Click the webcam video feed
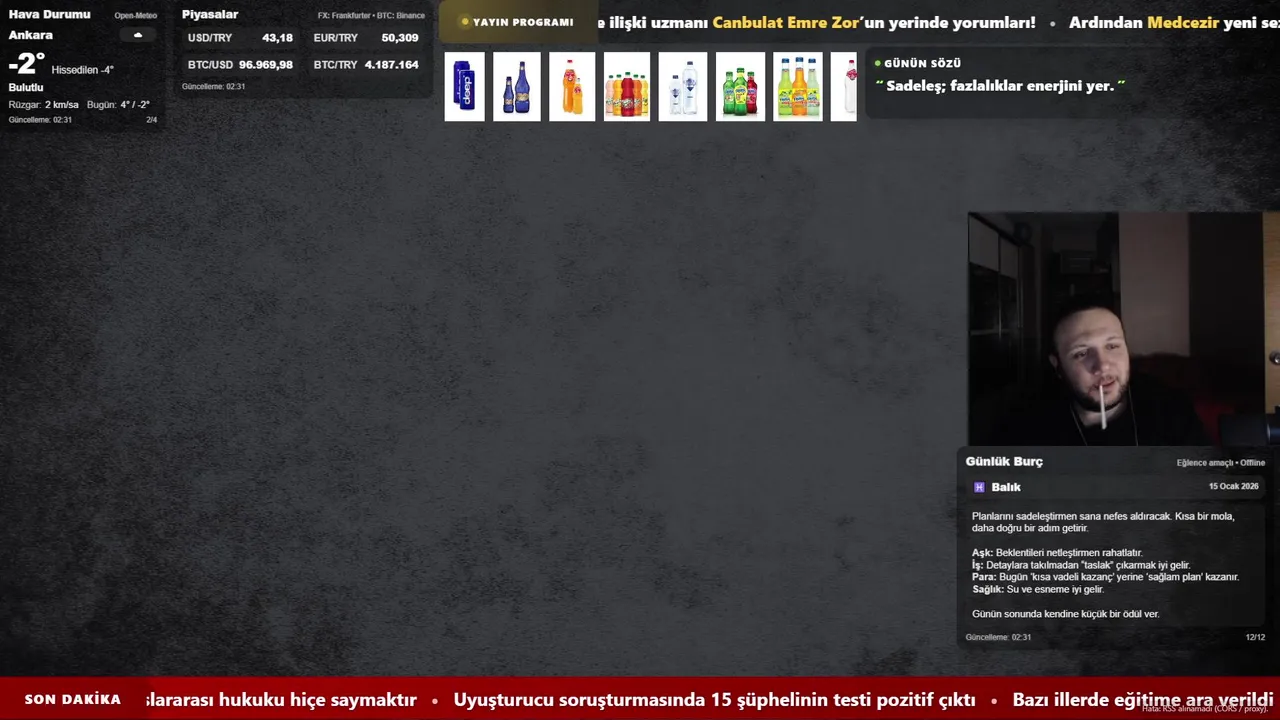The width and height of the screenshot is (1280, 720). click(1122, 329)
